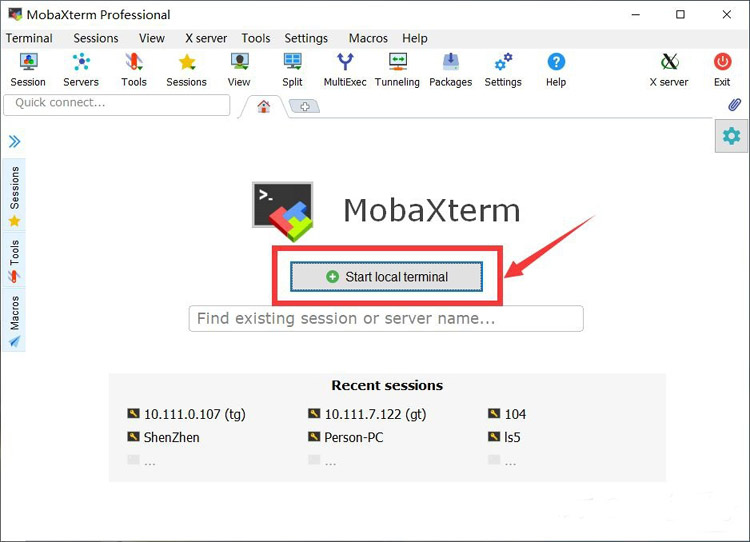Open the Macros vertical sidebar tab
Image resolution: width=750 pixels, height=542 pixels.
click(x=14, y=320)
